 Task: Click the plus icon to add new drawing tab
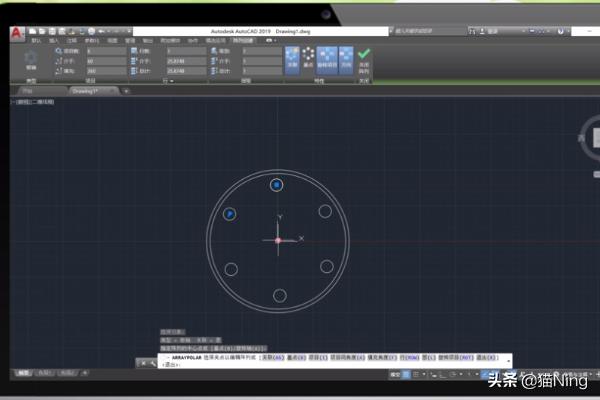click(x=126, y=91)
